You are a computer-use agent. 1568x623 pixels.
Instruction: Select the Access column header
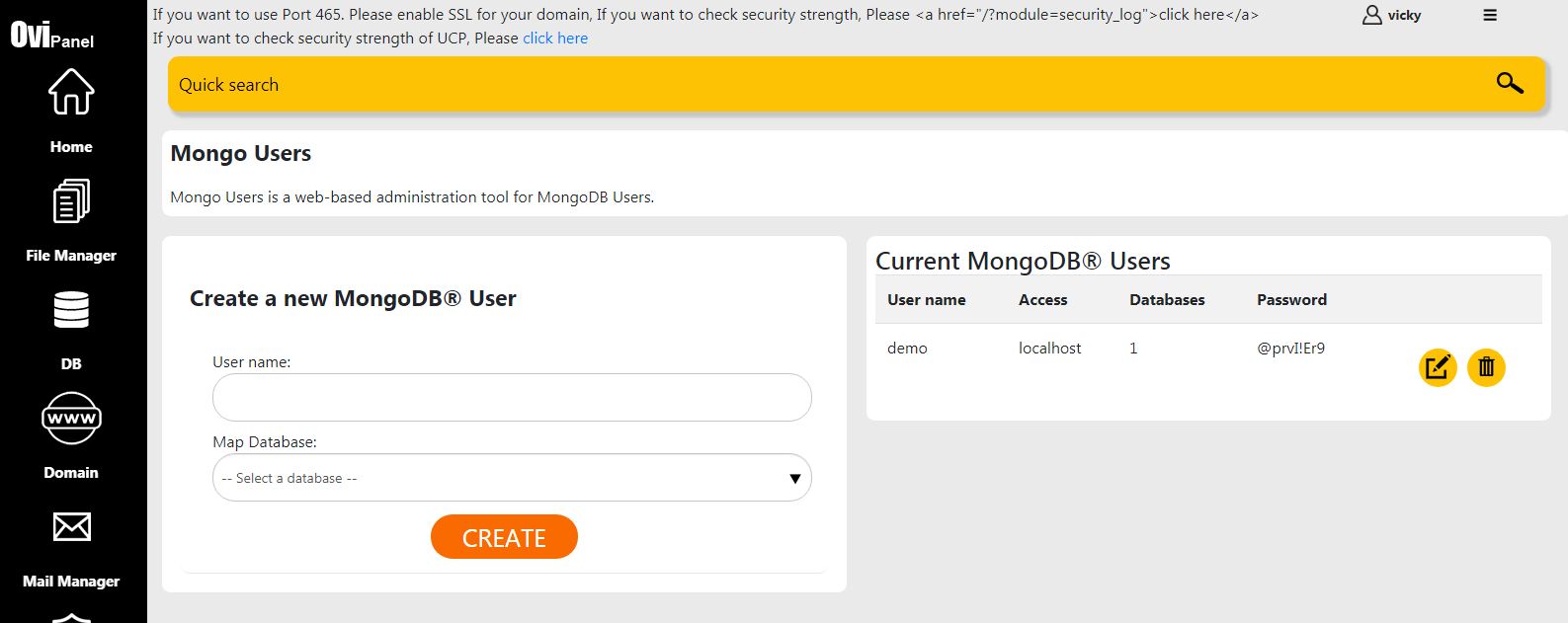pyautogui.click(x=1042, y=300)
